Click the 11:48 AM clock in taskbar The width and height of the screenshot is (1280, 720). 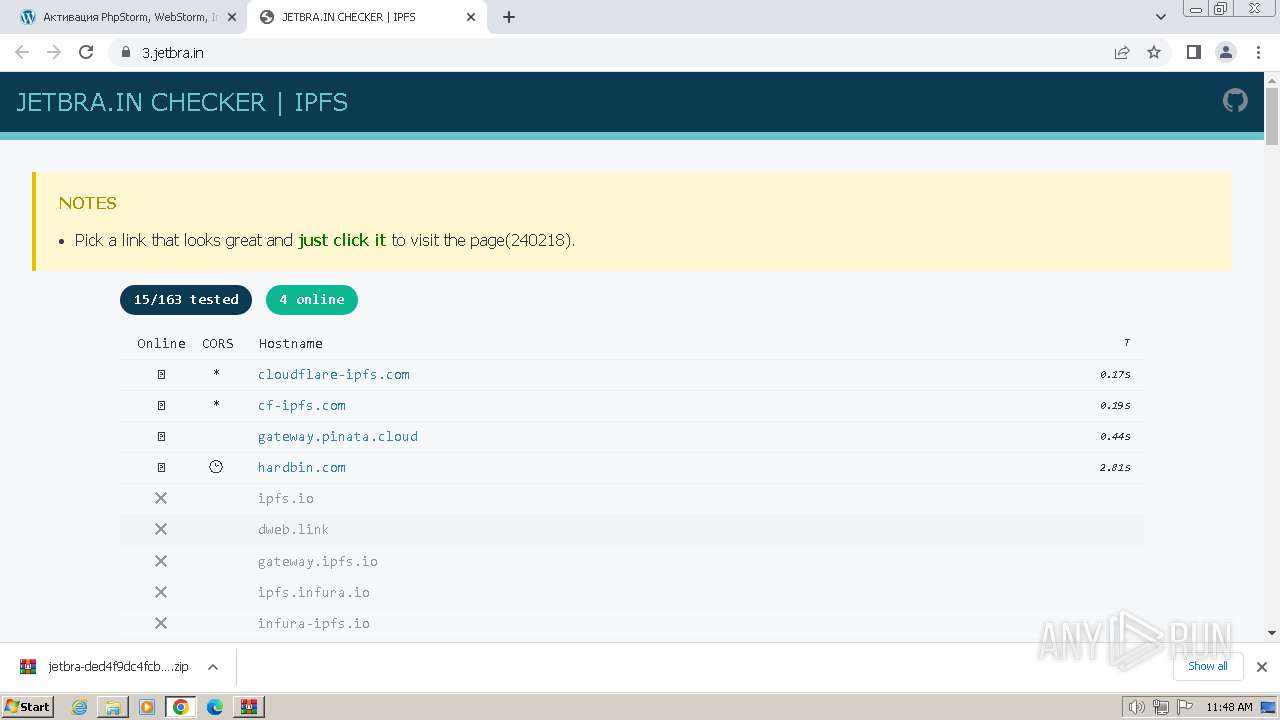tap(1229, 707)
